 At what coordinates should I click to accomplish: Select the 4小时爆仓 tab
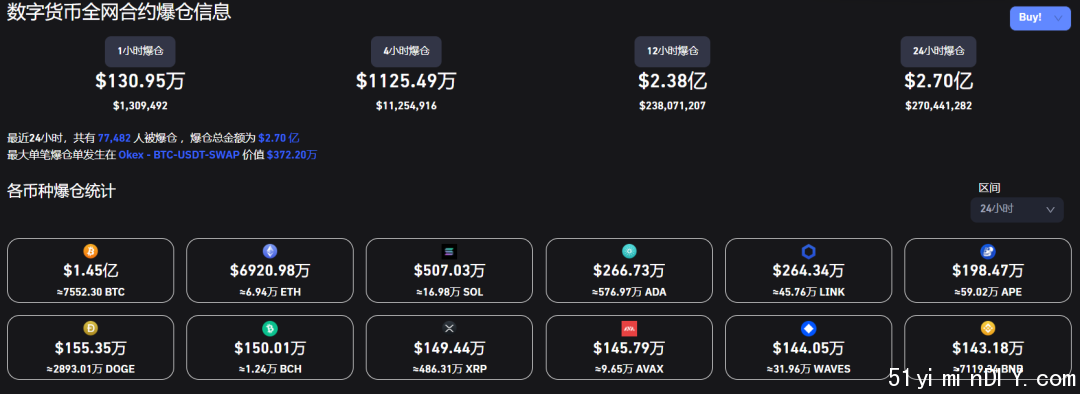click(406, 52)
